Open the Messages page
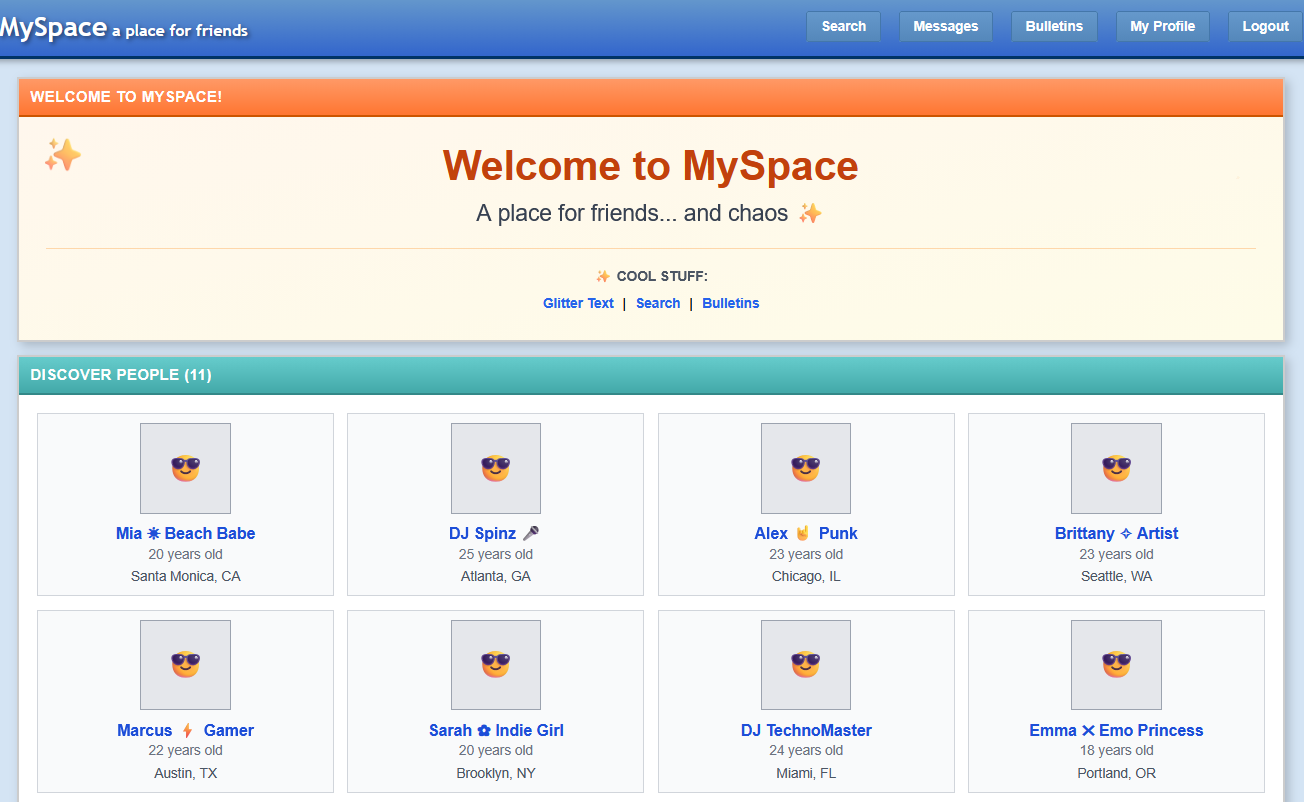Screen dimensions: 1304x802 945,26
